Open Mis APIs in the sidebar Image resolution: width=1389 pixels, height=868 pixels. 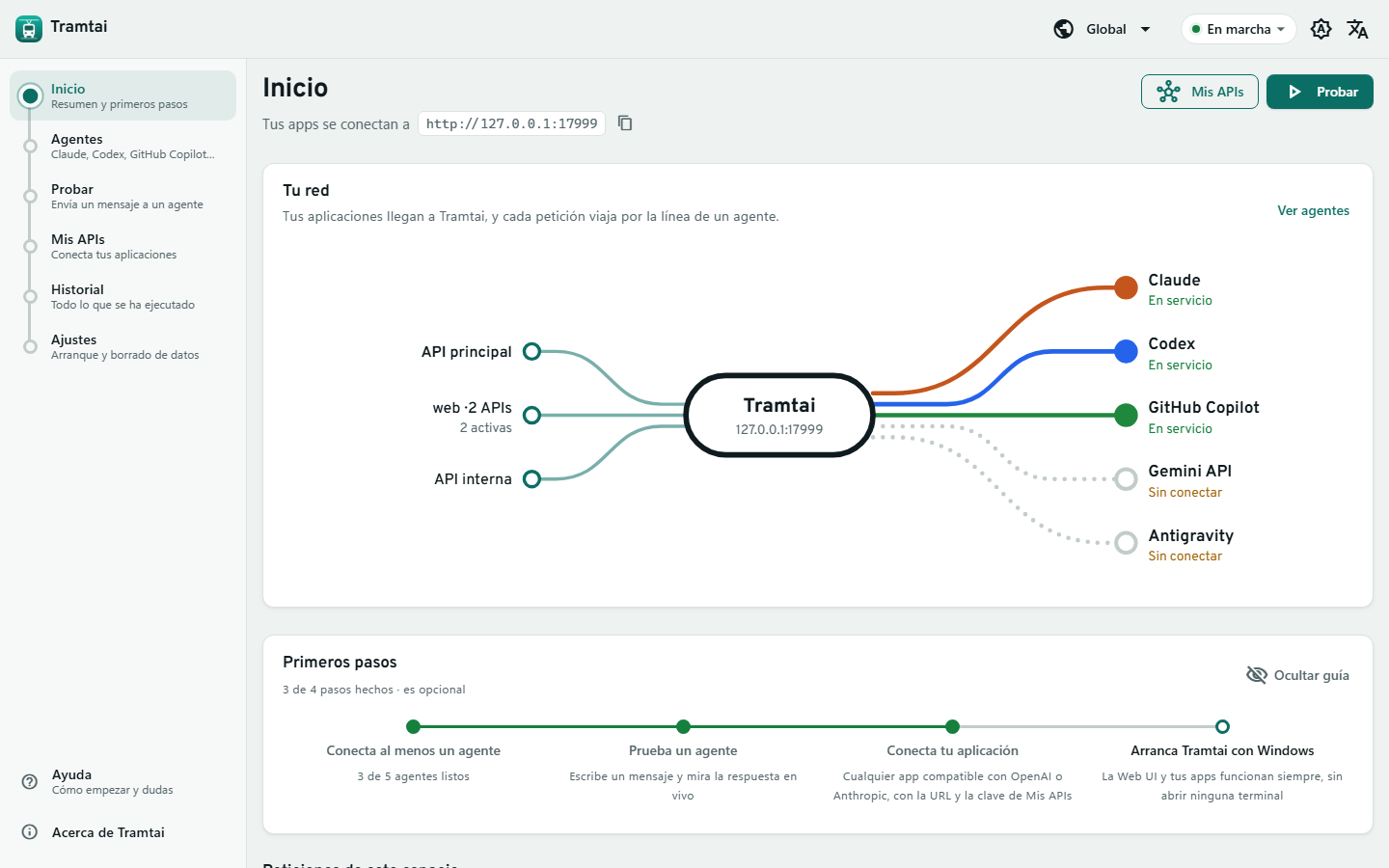123,246
